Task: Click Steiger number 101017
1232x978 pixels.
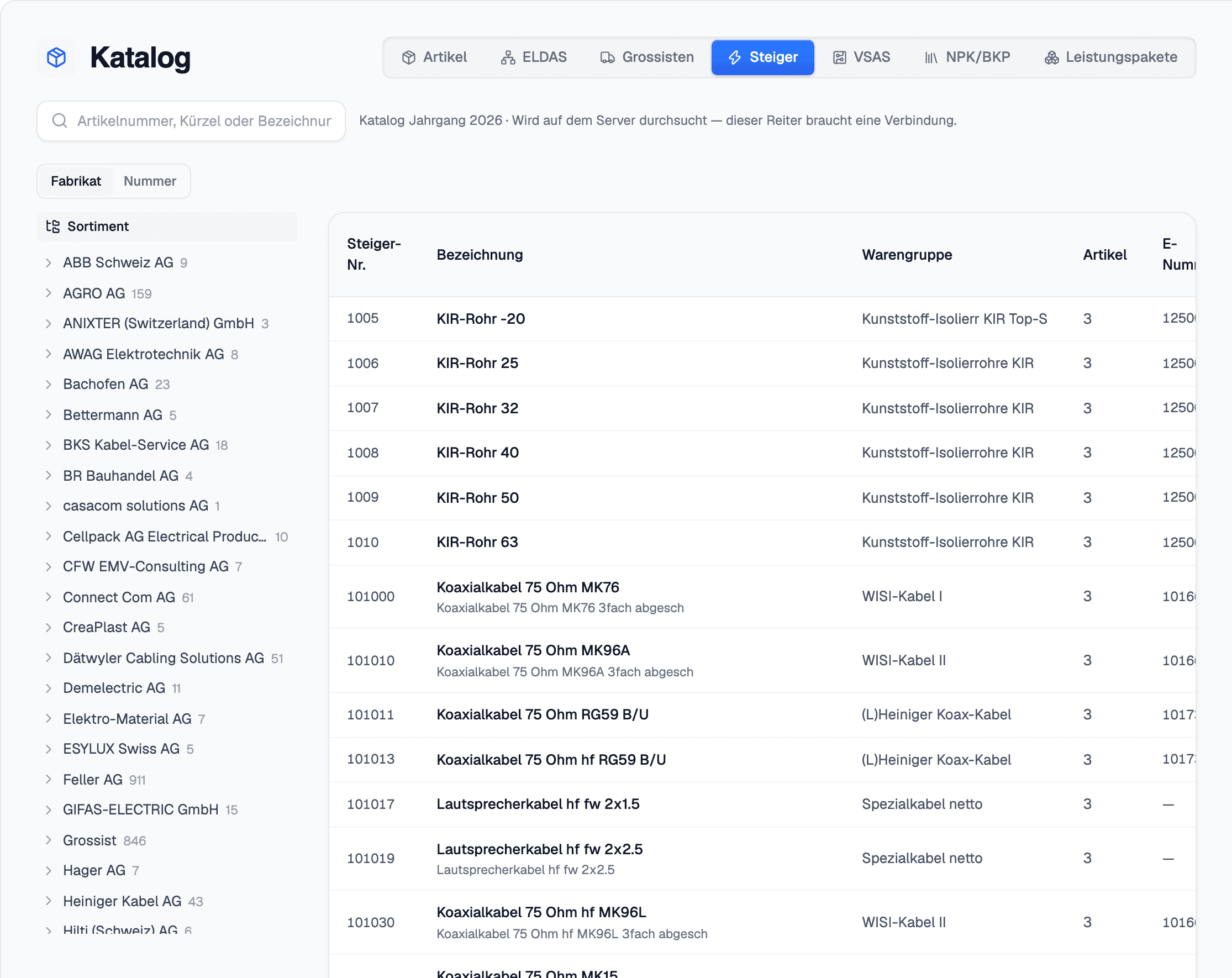Action: 371,805
